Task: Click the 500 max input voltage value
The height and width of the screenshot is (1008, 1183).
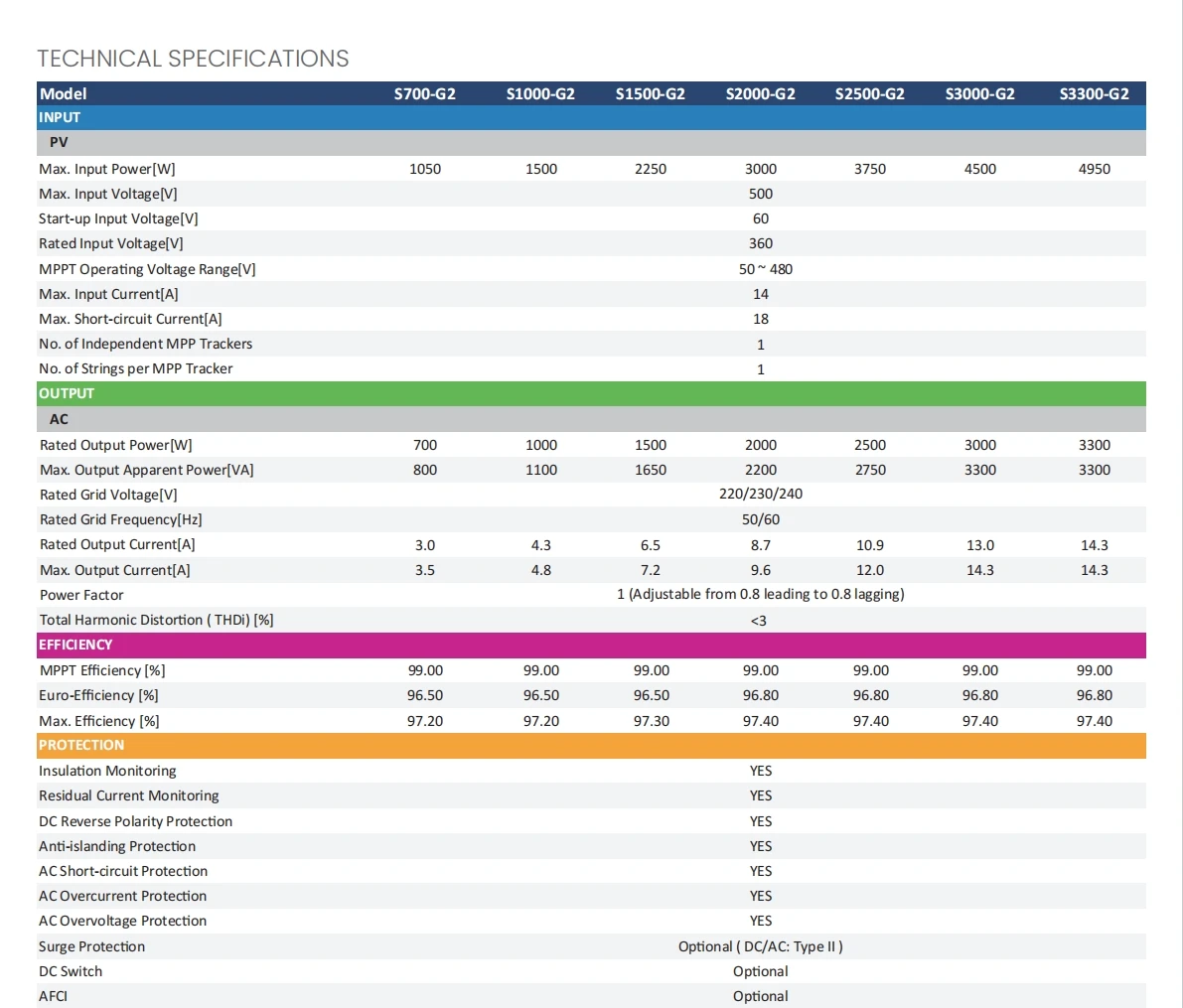Action: pyautogui.click(x=761, y=194)
